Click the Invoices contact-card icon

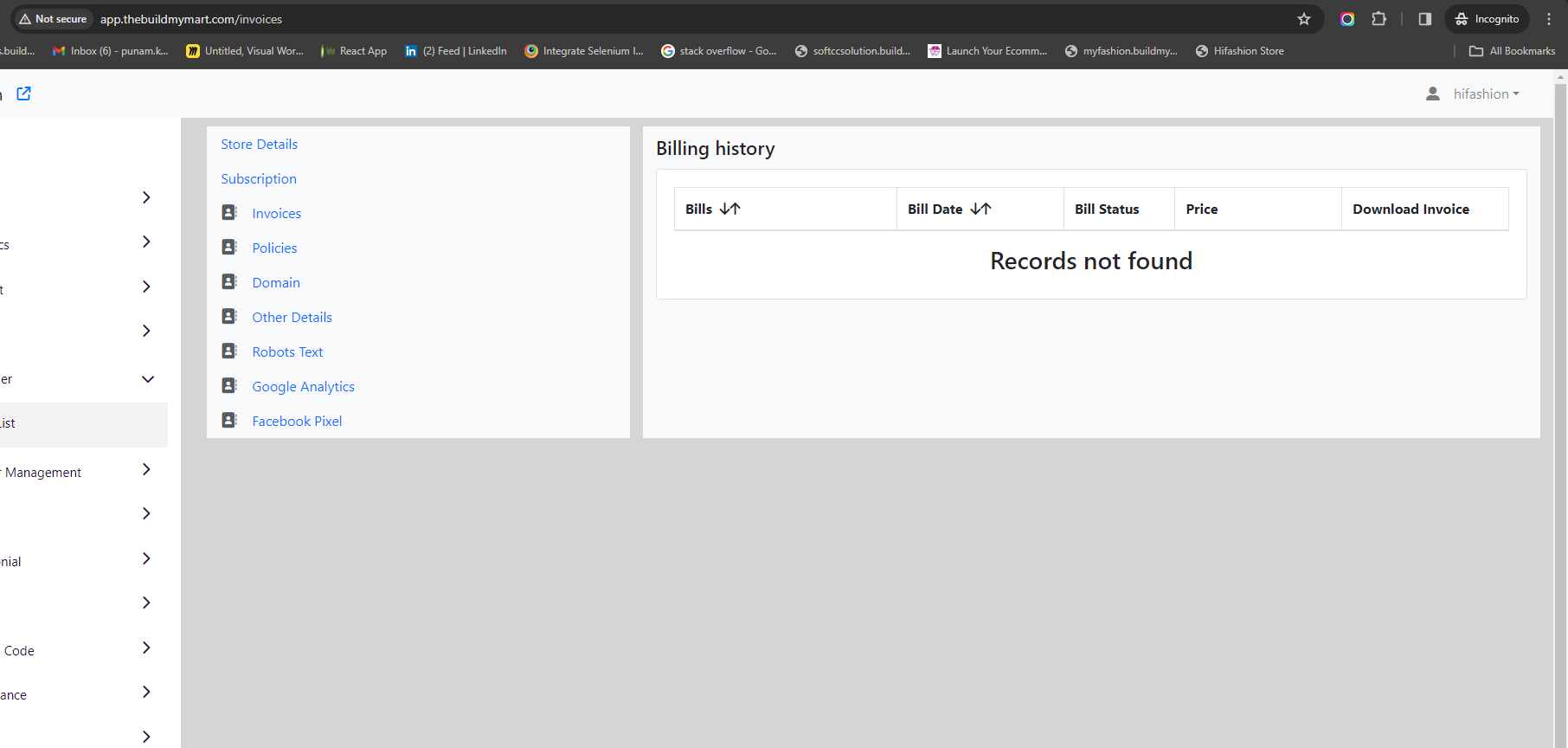click(229, 212)
